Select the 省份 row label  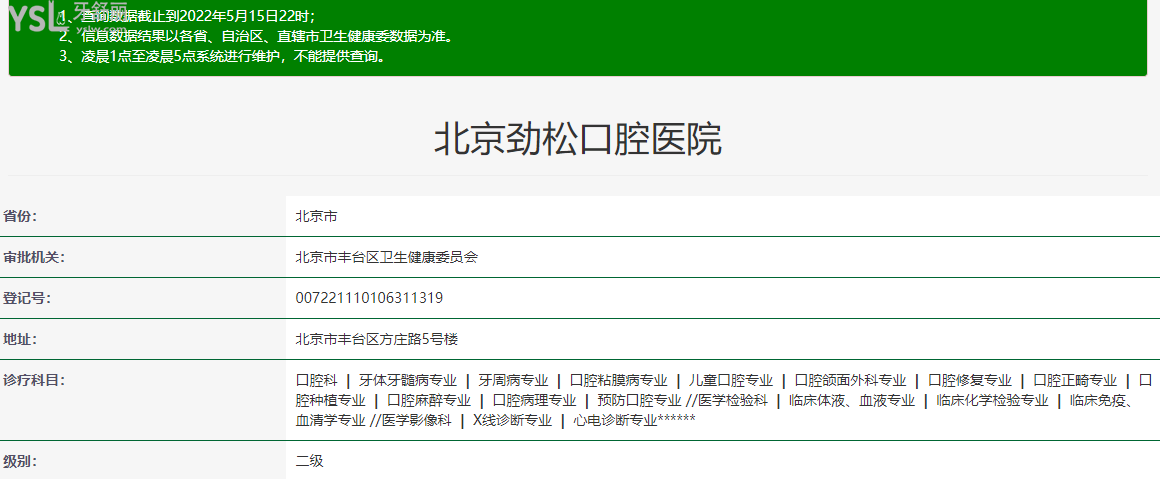tap(20, 216)
